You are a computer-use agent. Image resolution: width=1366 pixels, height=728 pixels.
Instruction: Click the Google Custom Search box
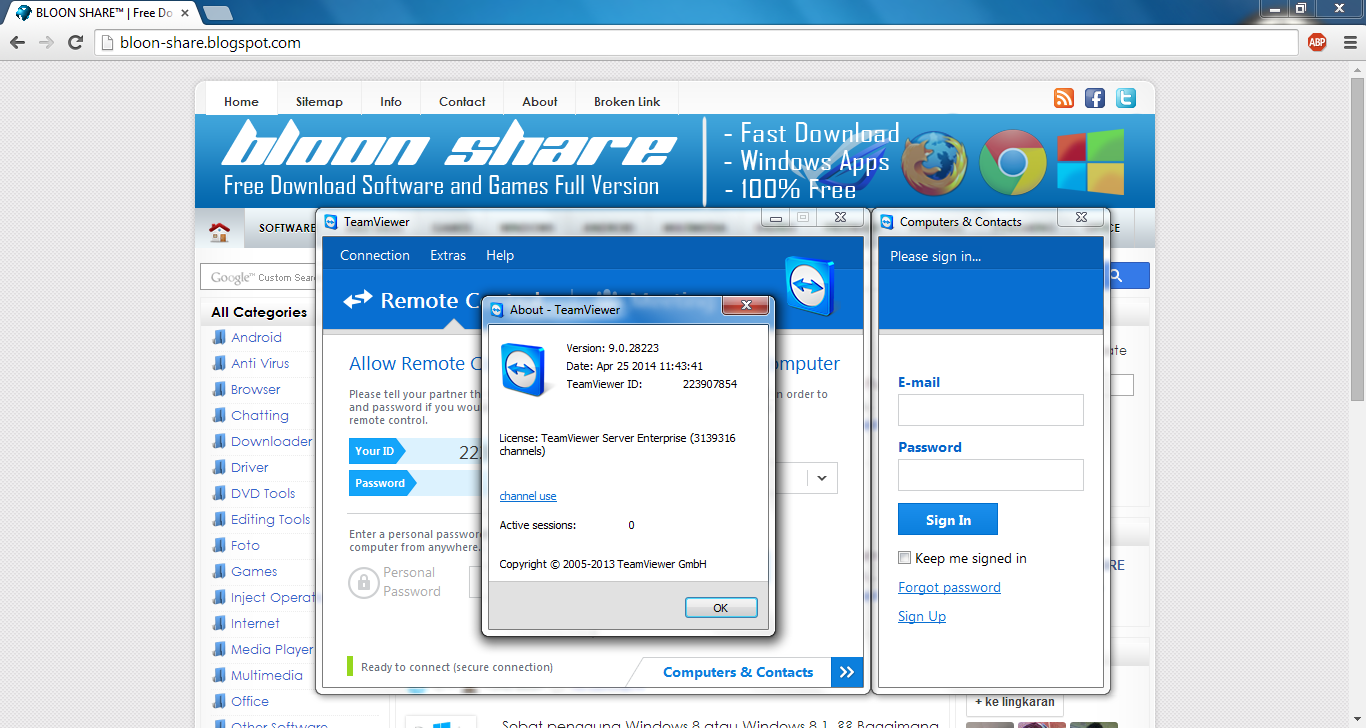258,277
